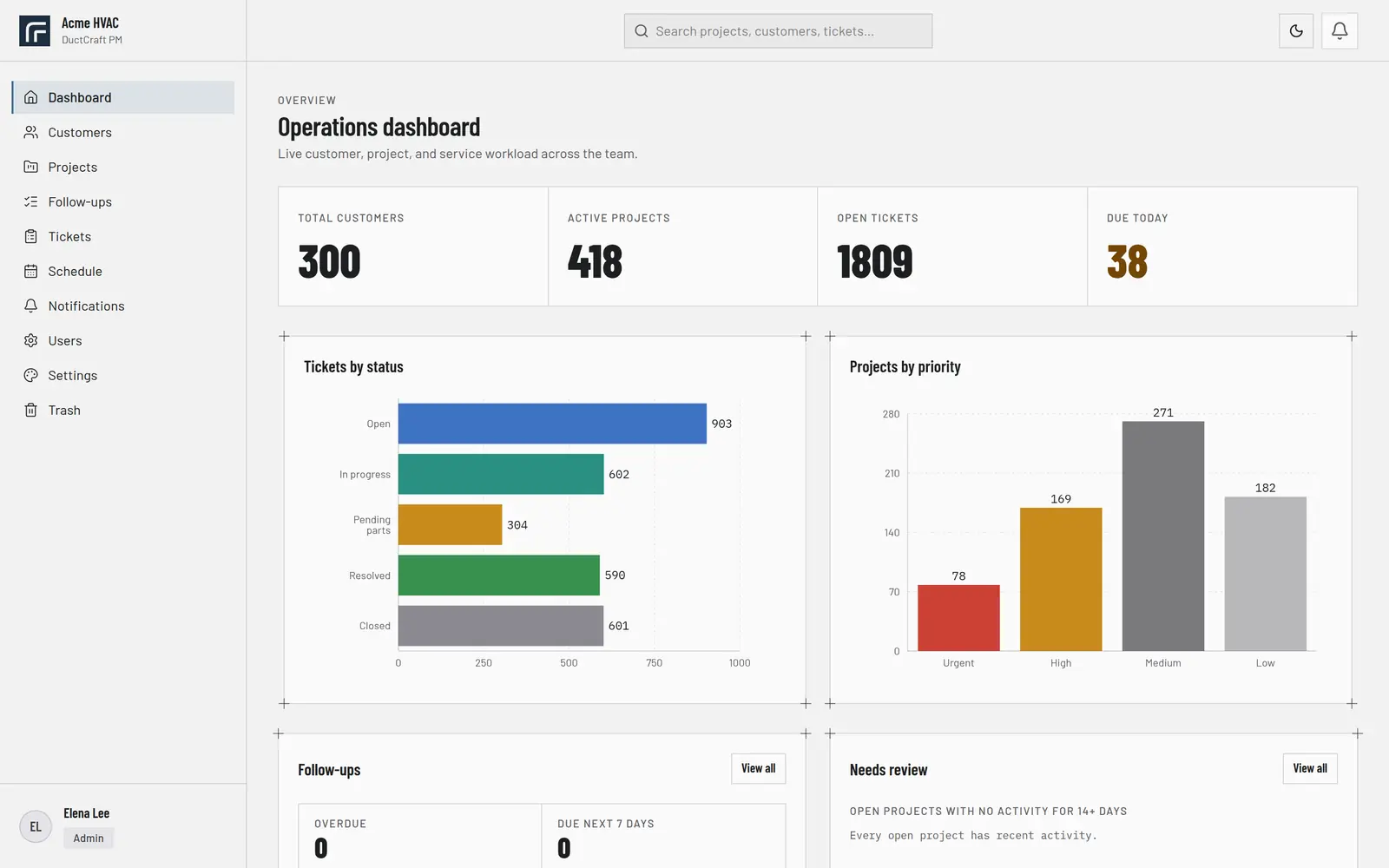Click the Needs review heading
1389x868 pixels.
tap(888, 770)
